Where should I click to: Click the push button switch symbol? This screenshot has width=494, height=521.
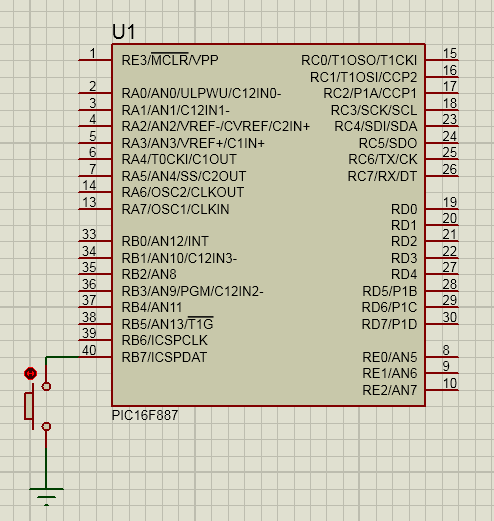pyautogui.click(x=37, y=406)
